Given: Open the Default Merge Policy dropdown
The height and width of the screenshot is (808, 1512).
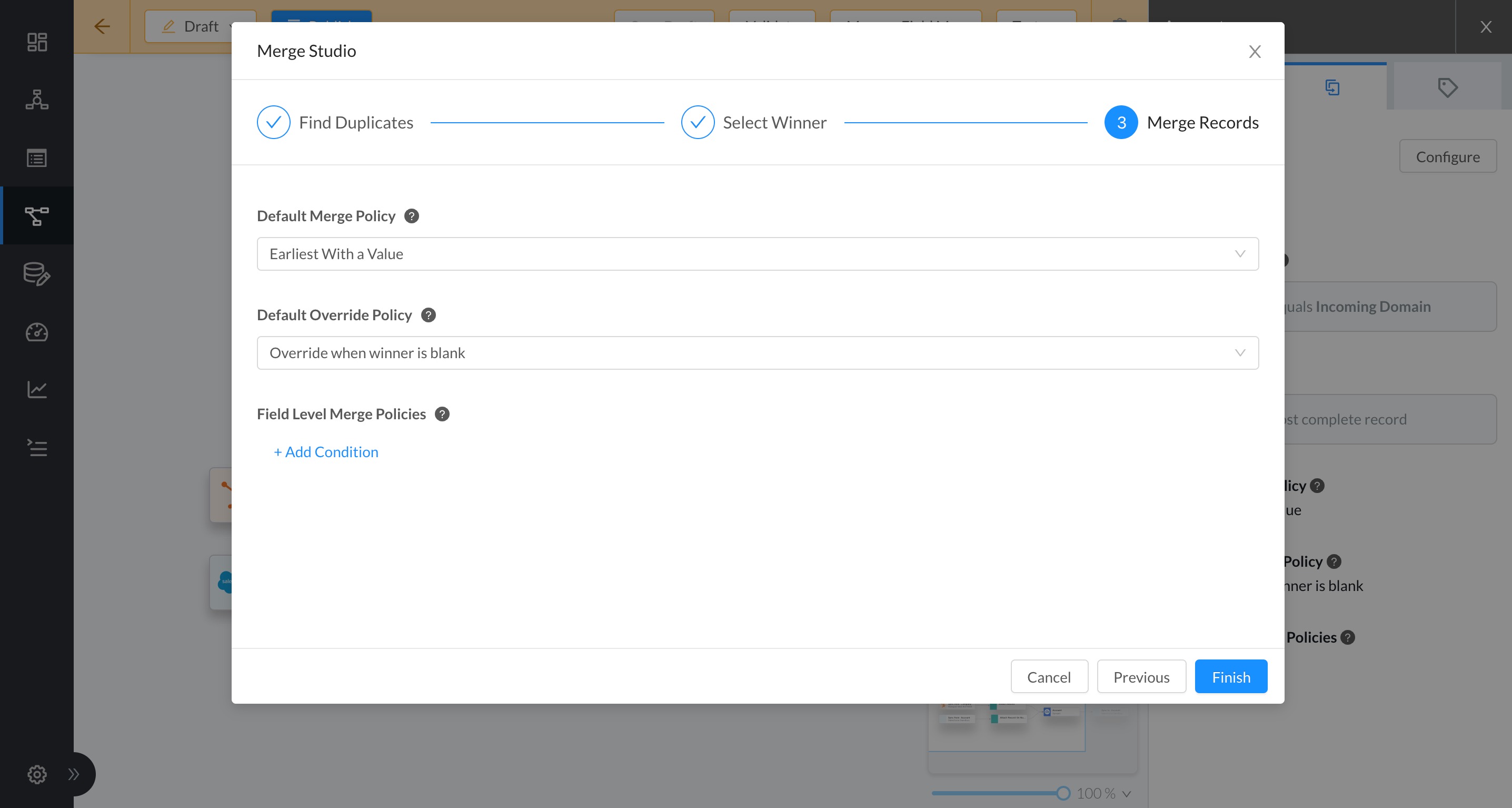Looking at the screenshot, I should (x=757, y=254).
